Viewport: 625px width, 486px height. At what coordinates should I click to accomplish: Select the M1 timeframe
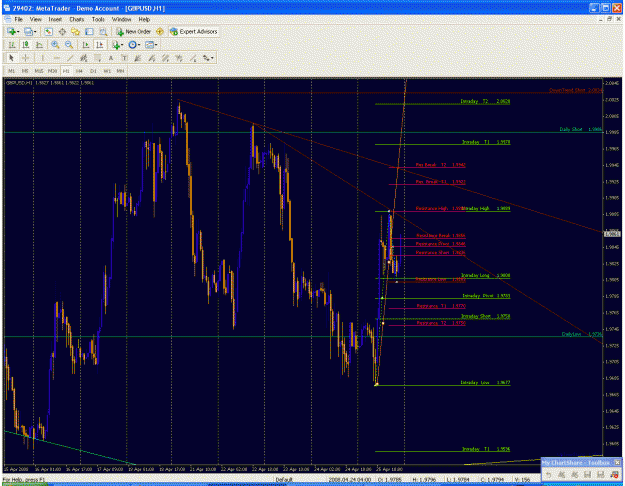[11, 71]
